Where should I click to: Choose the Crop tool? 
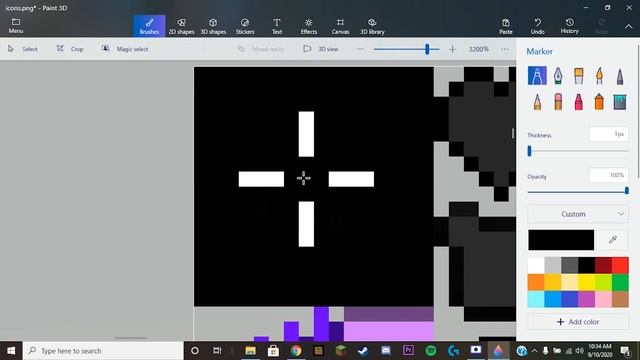[70, 49]
